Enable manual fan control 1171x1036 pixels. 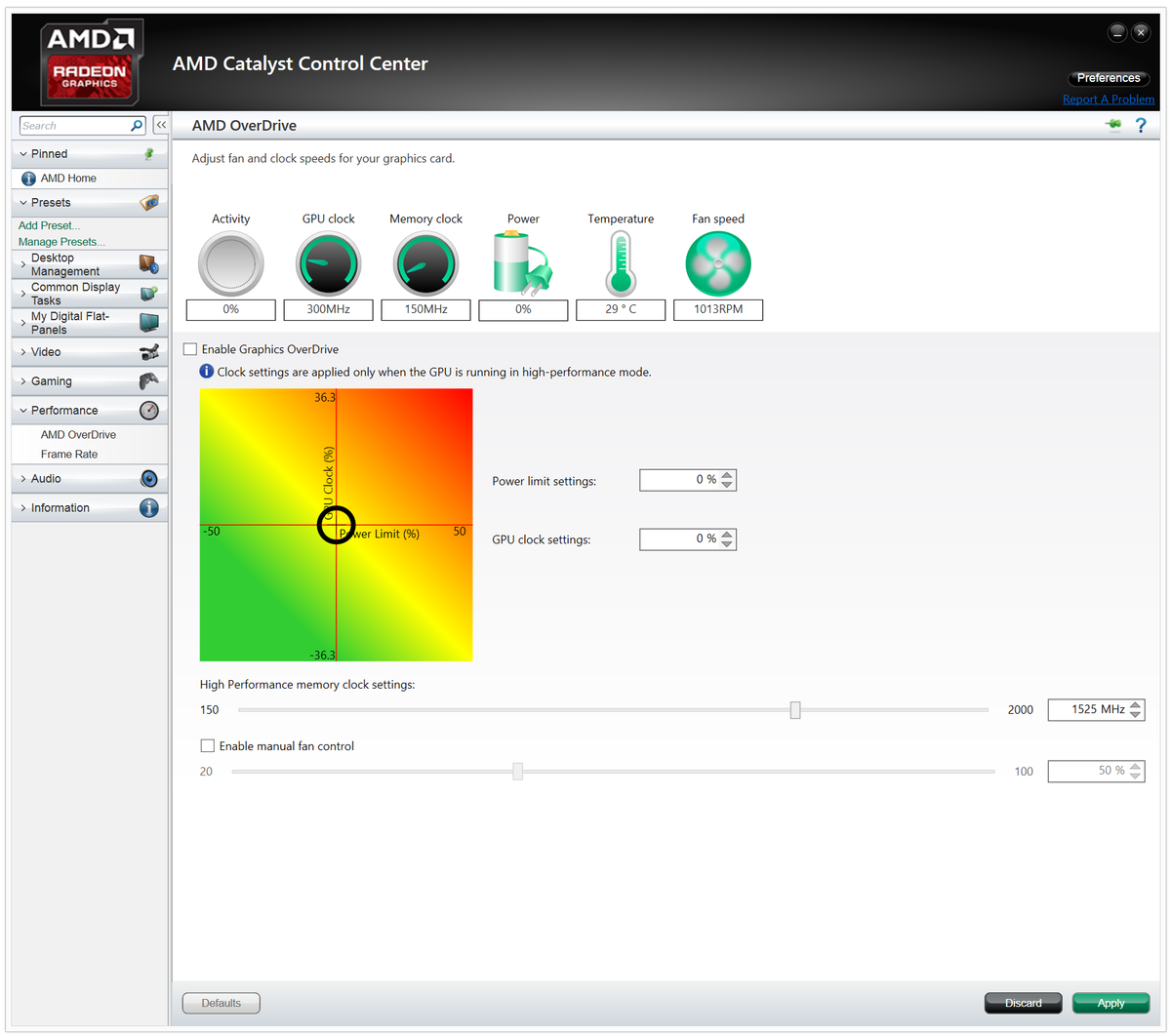coord(208,745)
